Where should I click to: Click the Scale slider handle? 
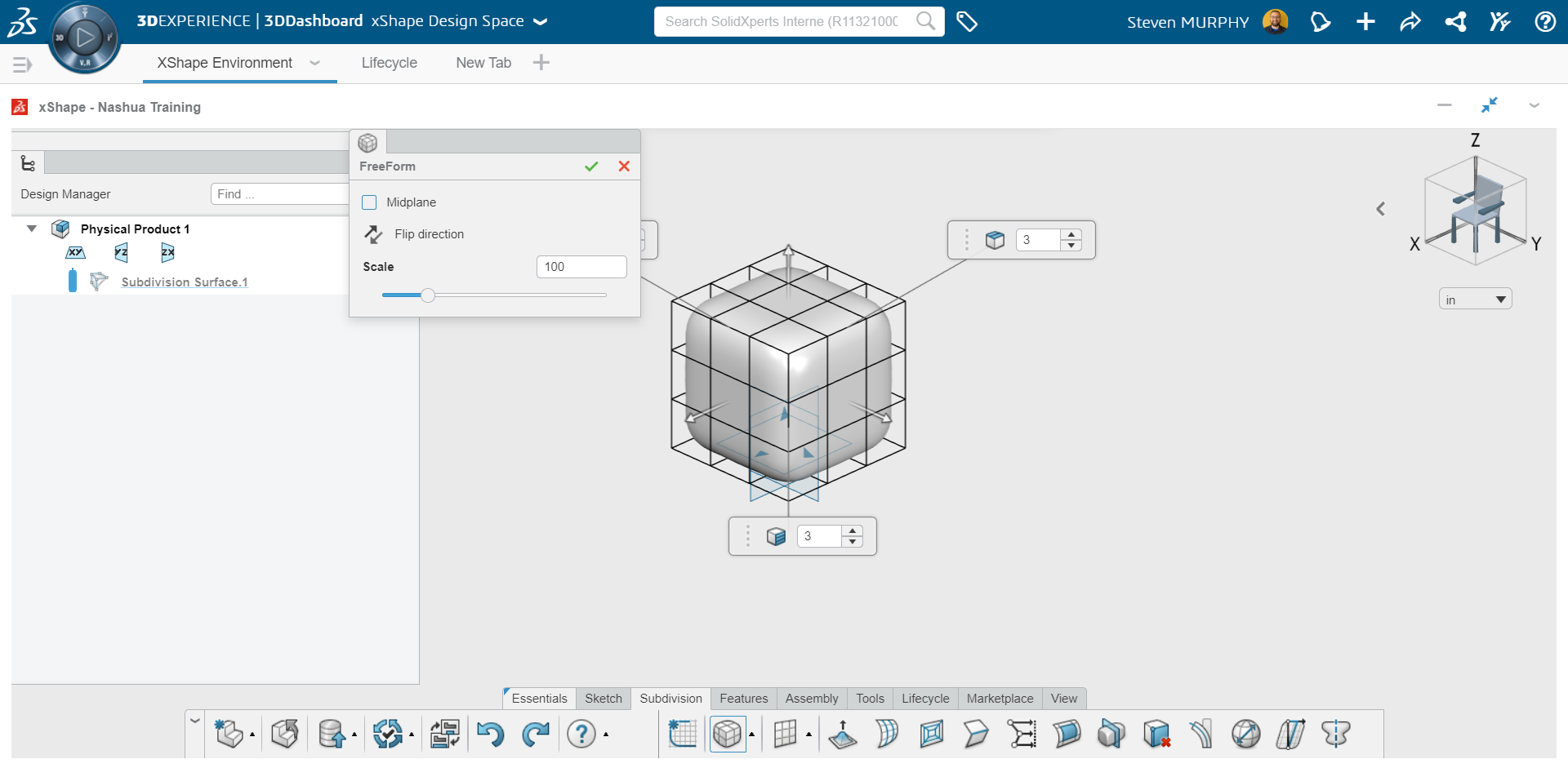[x=428, y=295]
